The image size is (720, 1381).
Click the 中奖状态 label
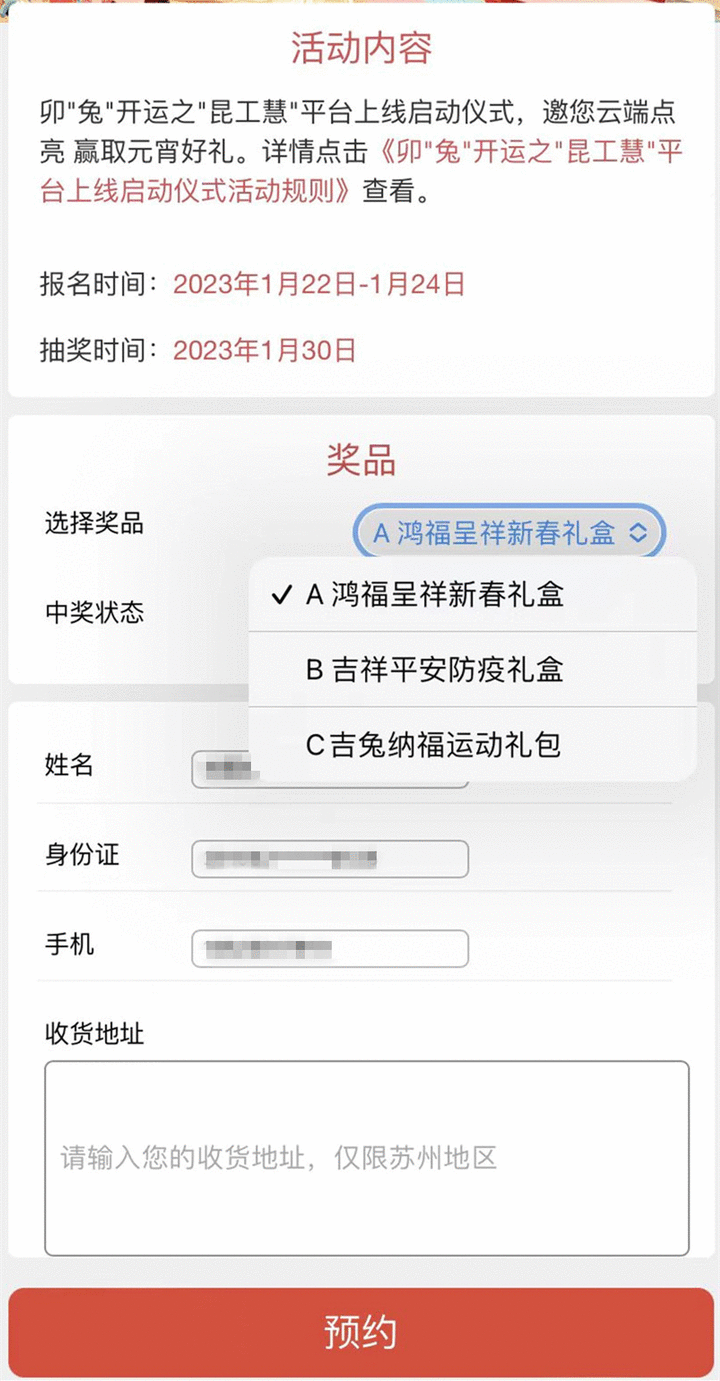tap(94, 612)
